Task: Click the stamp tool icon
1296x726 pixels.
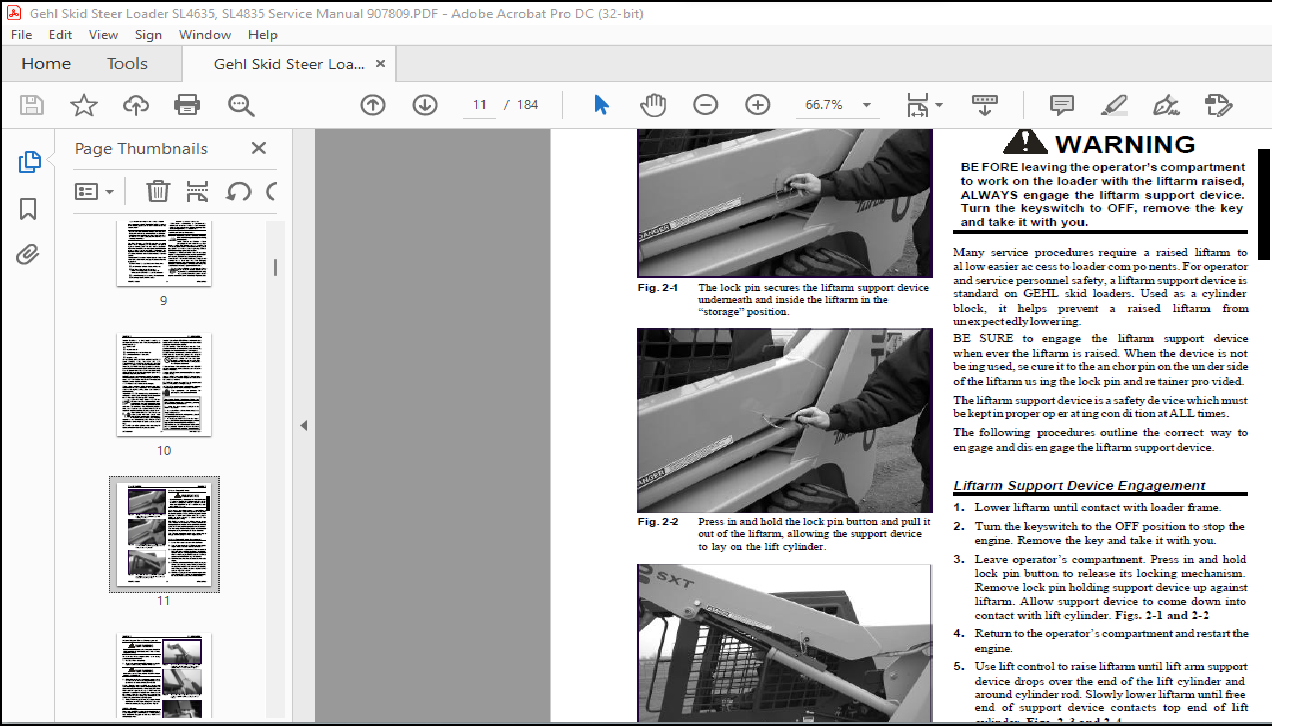Action: [x=1218, y=105]
